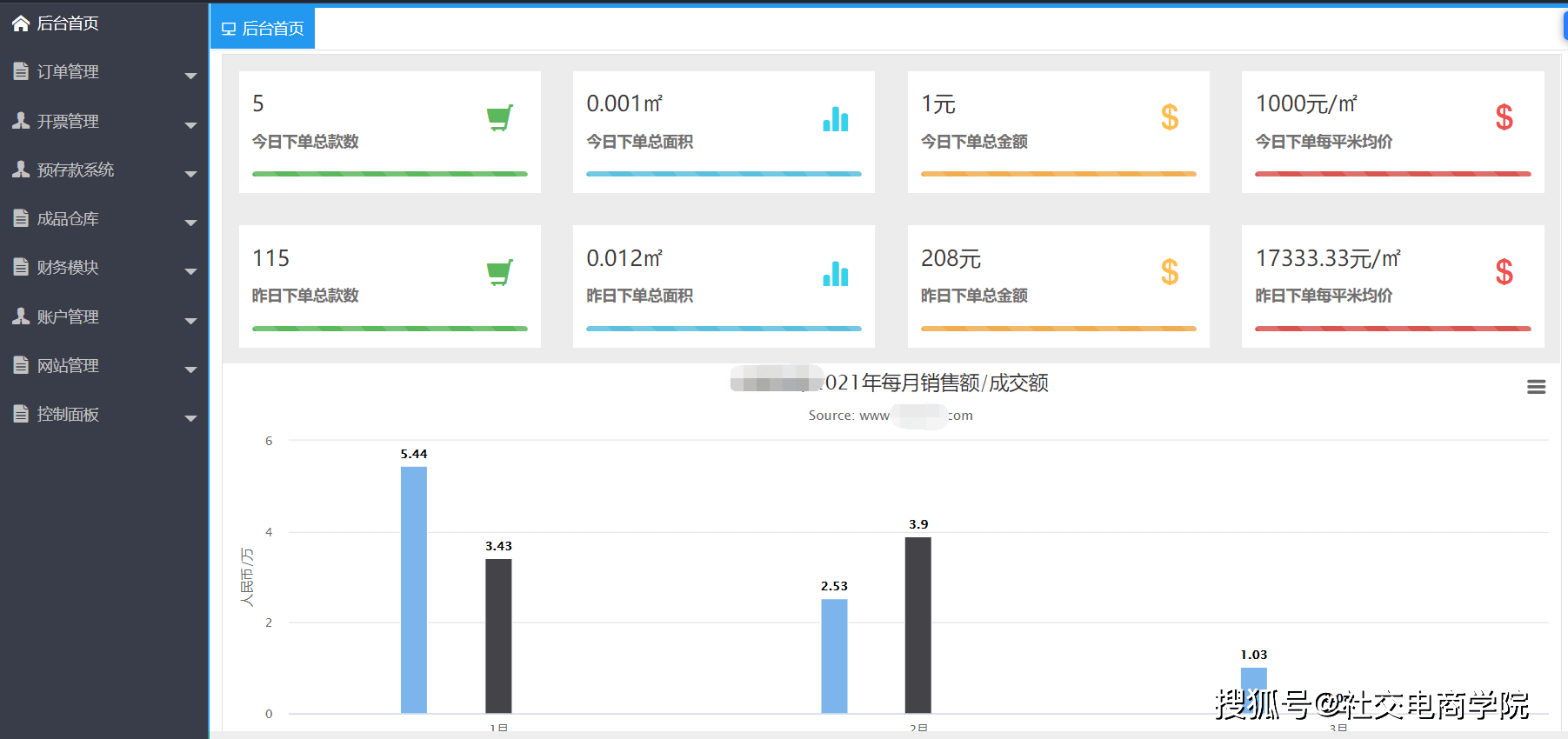The height and width of the screenshot is (739, 1568).
Task: Expand the 账户管理 menu arrow
Action: pyautogui.click(x=190, y=321)
